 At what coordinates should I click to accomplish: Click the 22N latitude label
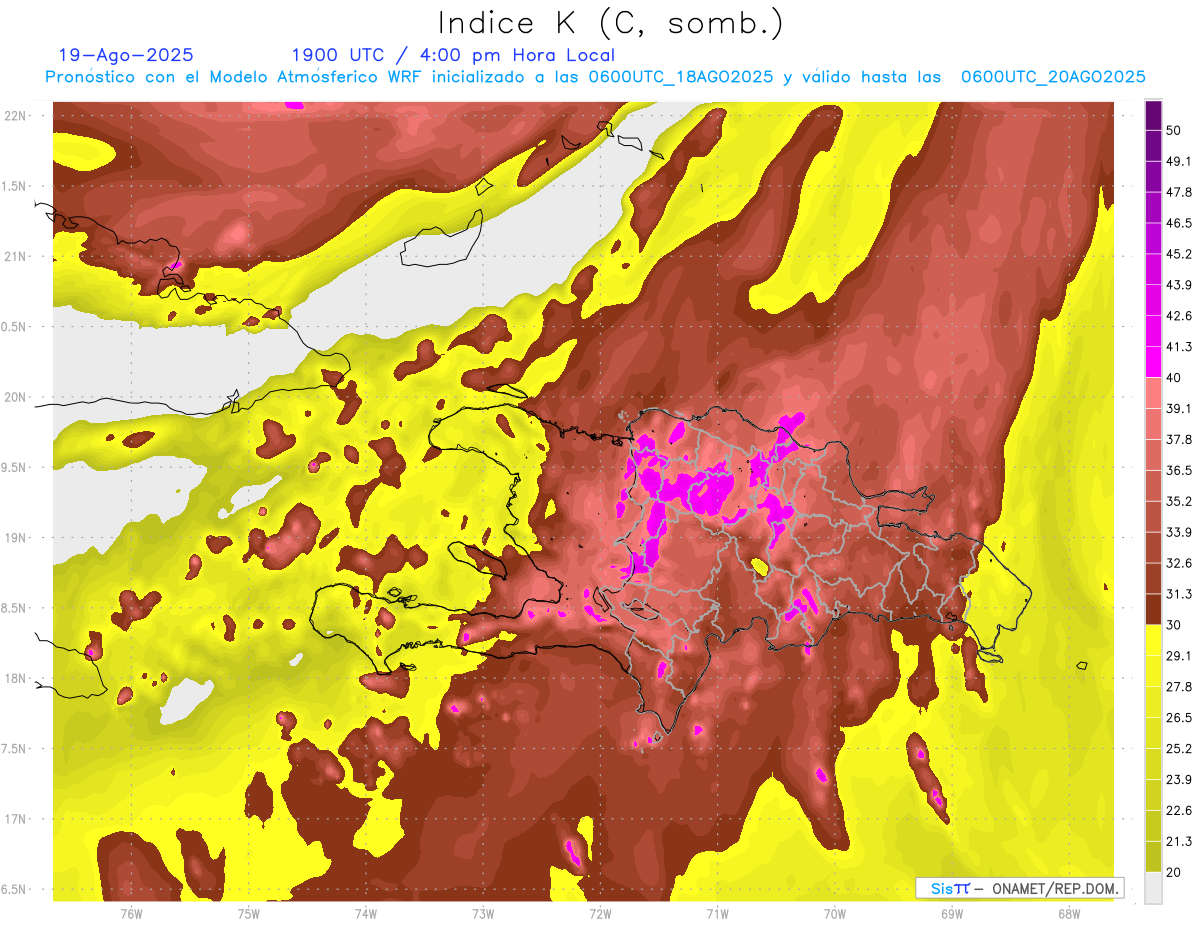coord(16,116)
